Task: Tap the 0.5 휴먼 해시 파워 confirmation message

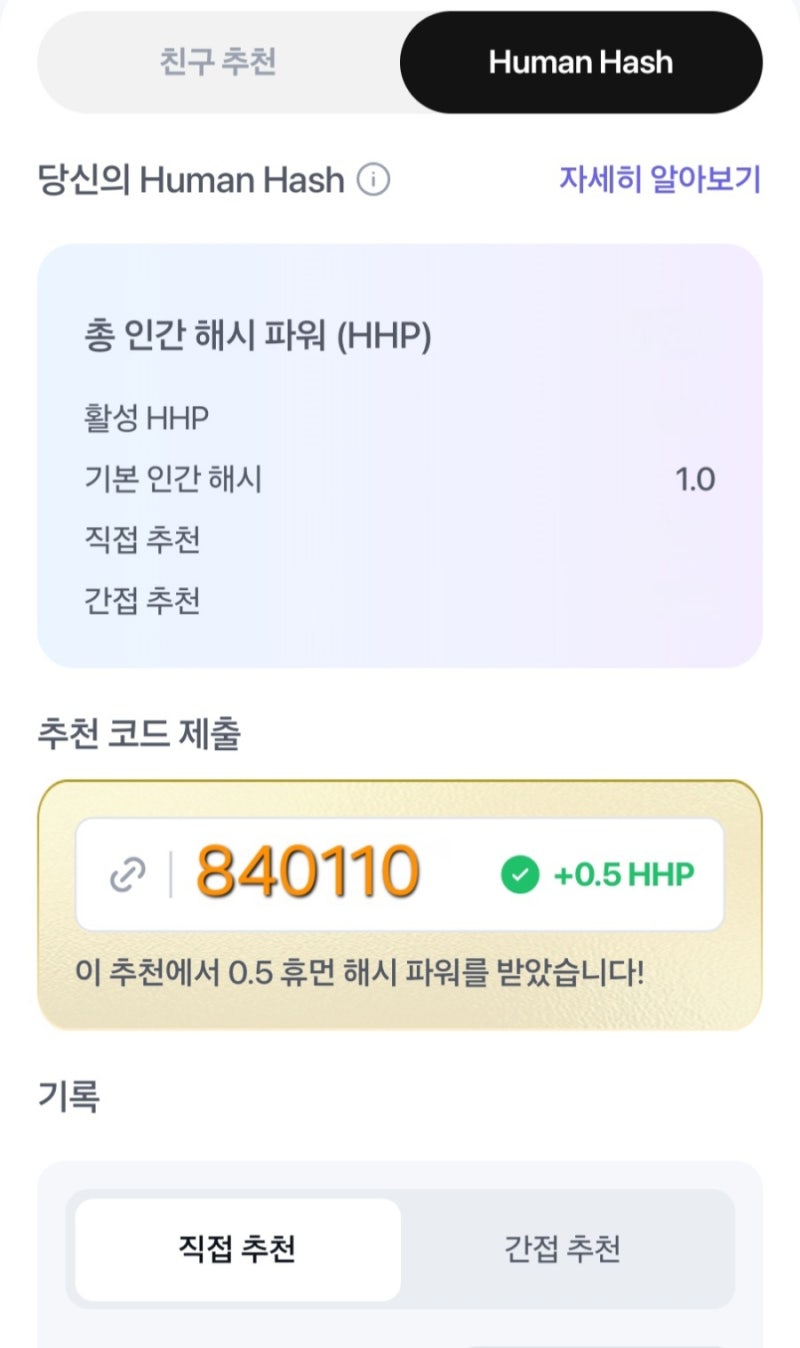Action: [x=360, y=972]
